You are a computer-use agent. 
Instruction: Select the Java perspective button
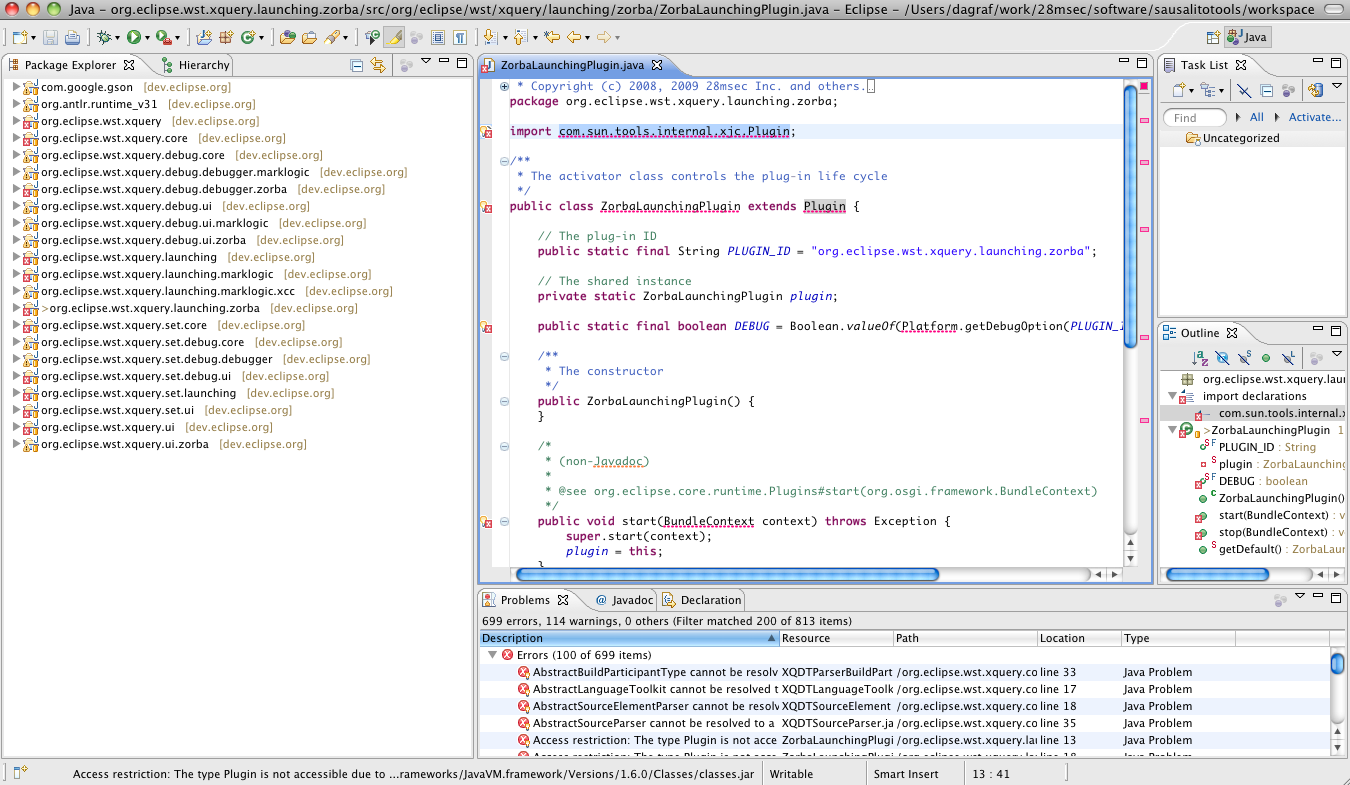pyautogui.click(x=1248, y=38)
